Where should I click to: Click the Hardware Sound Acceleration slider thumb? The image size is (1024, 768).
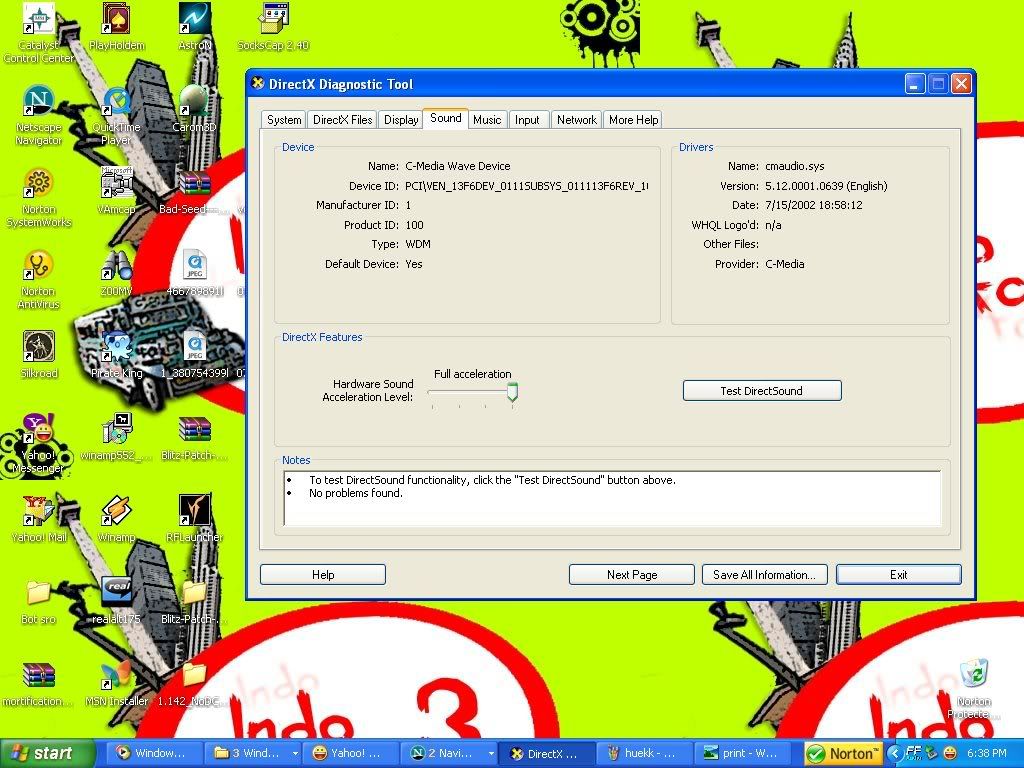513,392
